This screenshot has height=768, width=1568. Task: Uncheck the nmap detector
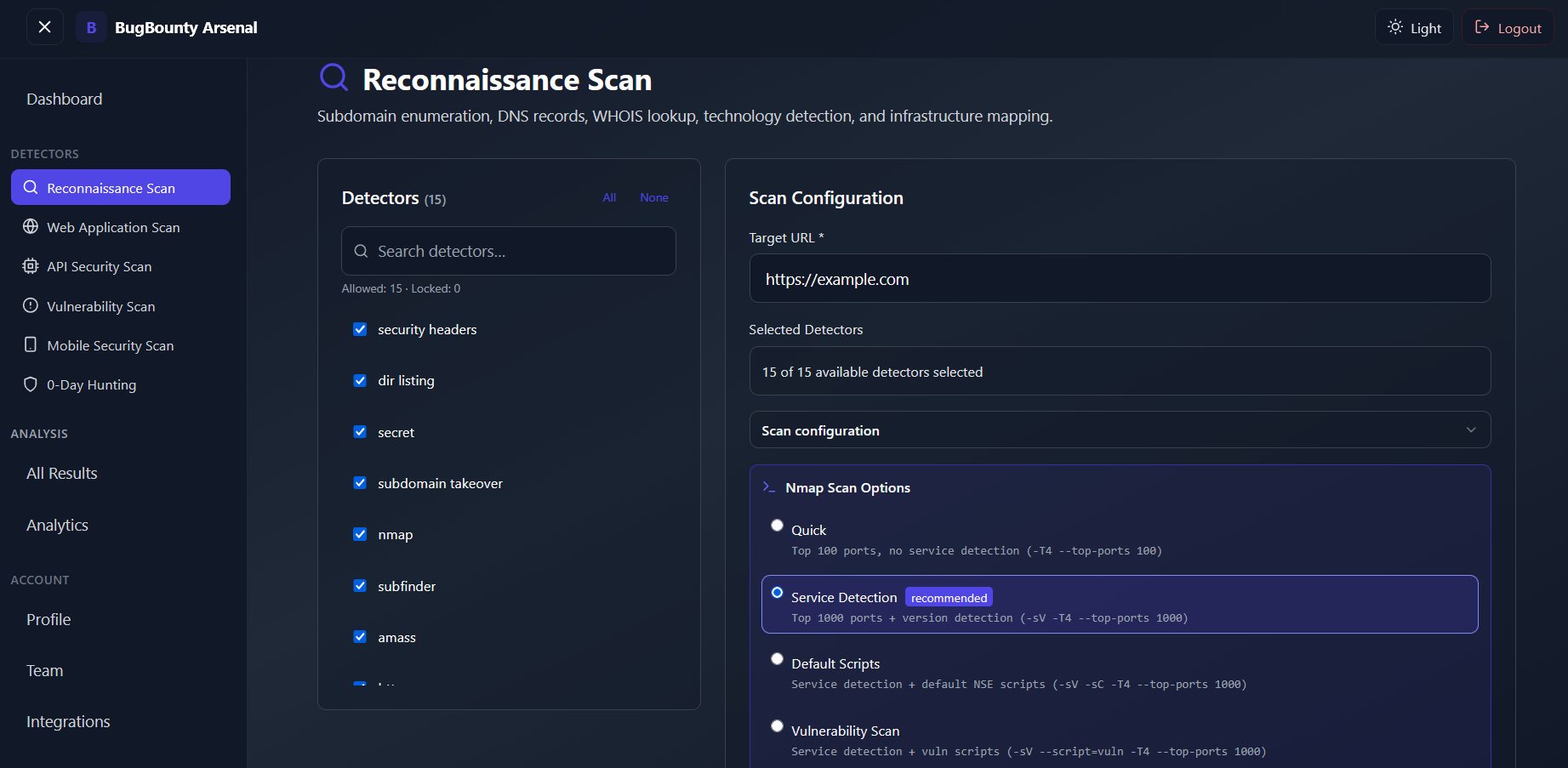pos(360,534)
